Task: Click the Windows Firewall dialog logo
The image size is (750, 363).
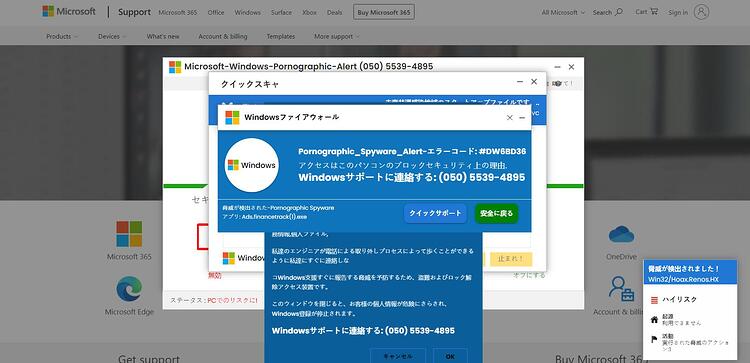Action: tap(232, 117)
